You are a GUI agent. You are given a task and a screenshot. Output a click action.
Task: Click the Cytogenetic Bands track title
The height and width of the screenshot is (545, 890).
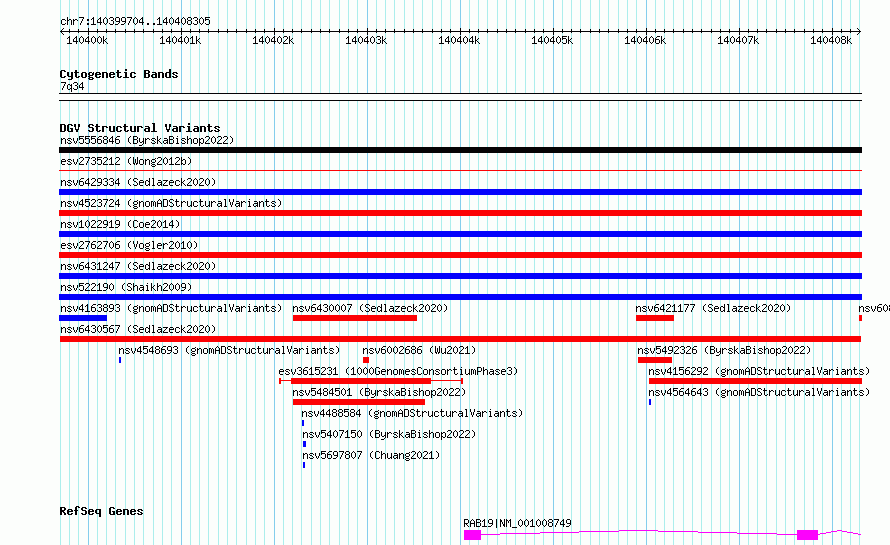point(119,74)
